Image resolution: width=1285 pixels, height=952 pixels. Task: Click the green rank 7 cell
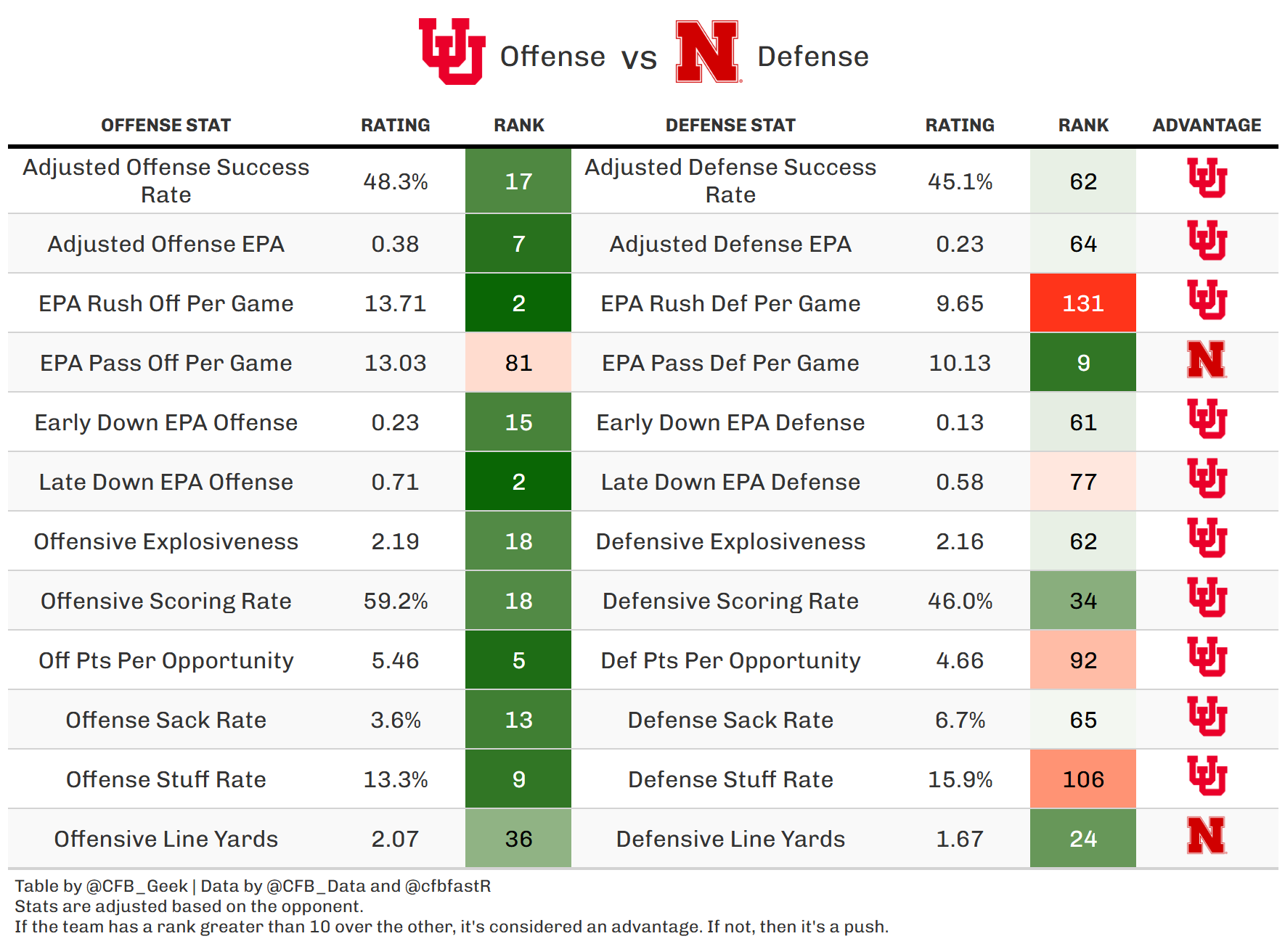coord(518,244)
